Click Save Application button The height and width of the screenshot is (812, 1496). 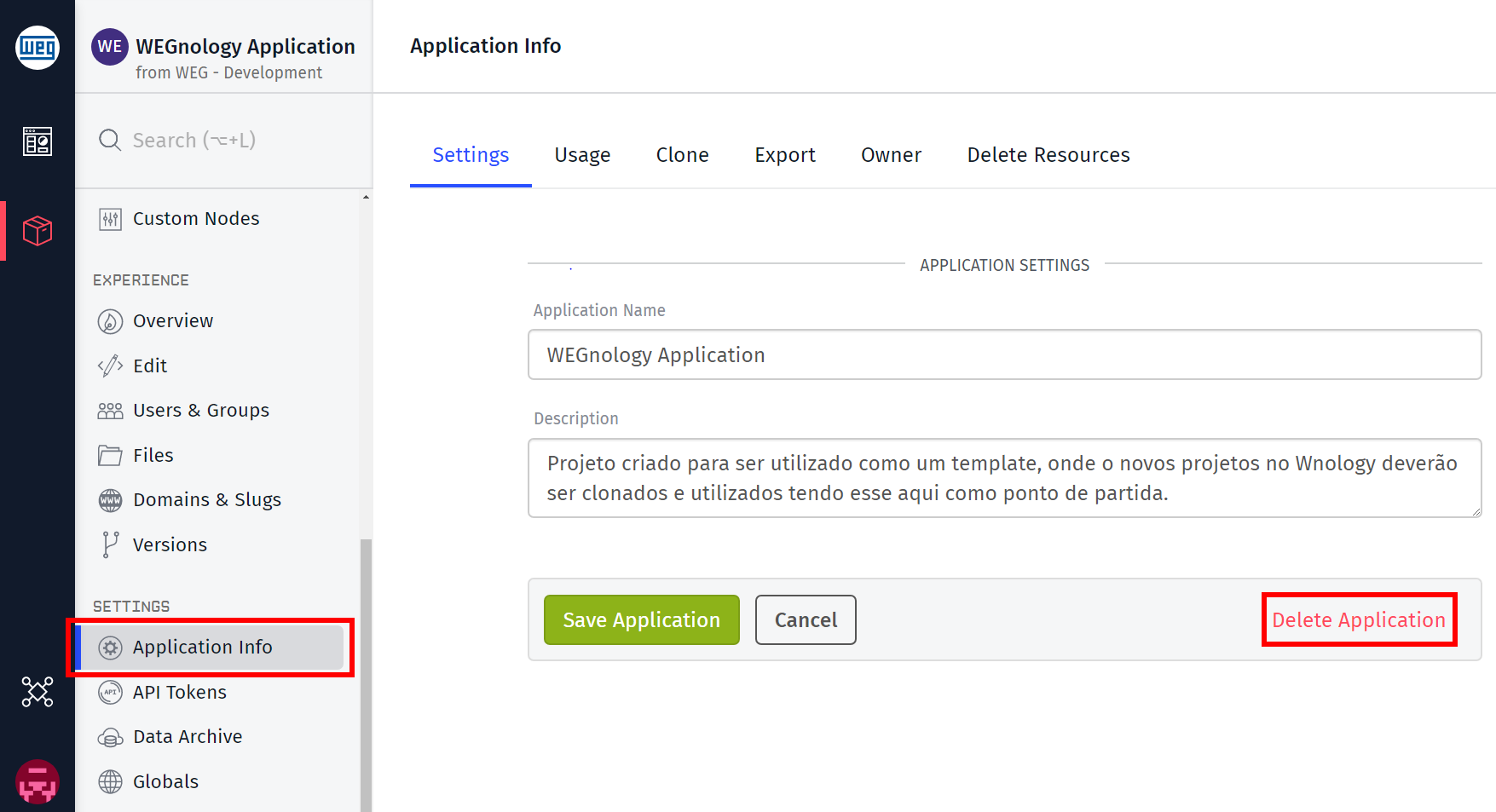click(x=642, y=619)
